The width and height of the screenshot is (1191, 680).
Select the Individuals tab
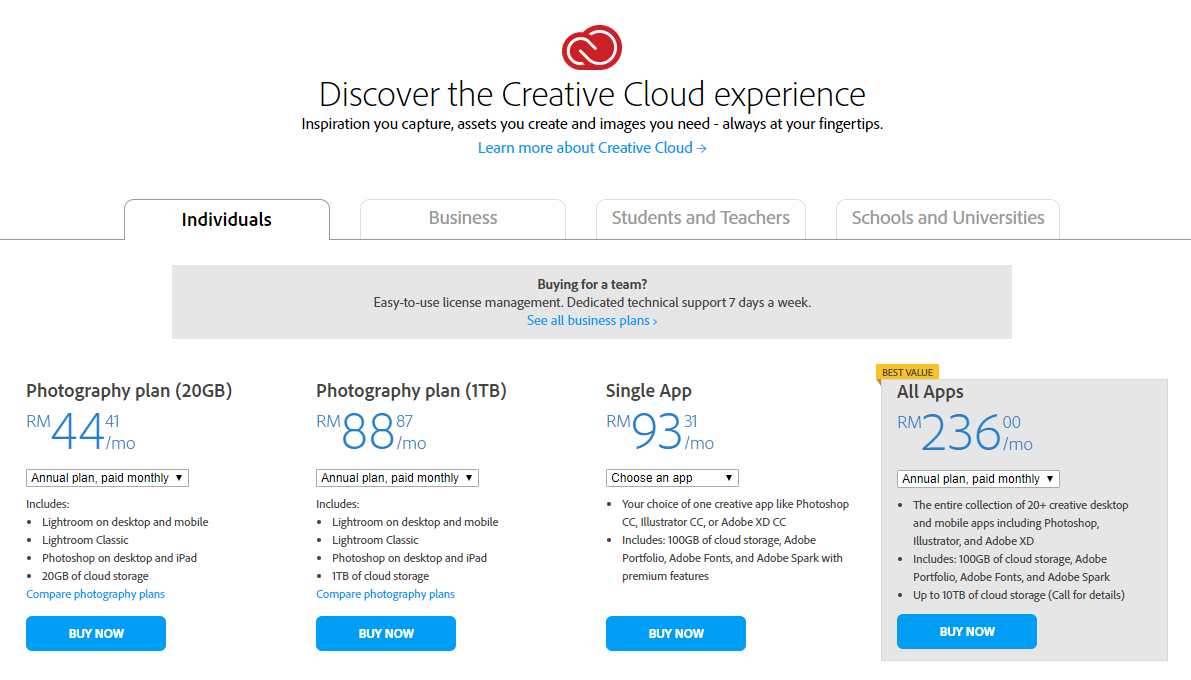click(226, 220)
